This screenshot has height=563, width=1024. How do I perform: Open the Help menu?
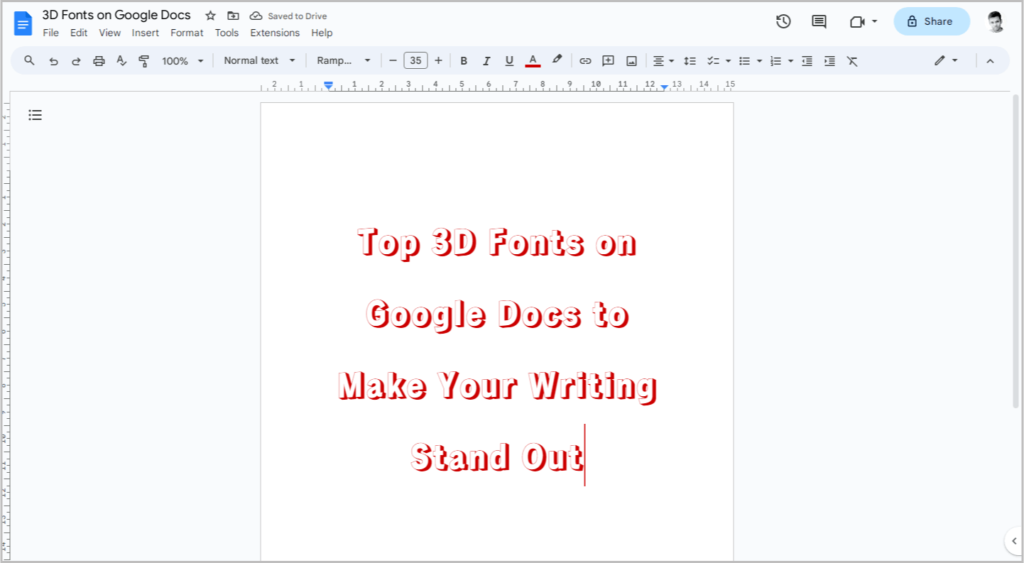point(321,33)
